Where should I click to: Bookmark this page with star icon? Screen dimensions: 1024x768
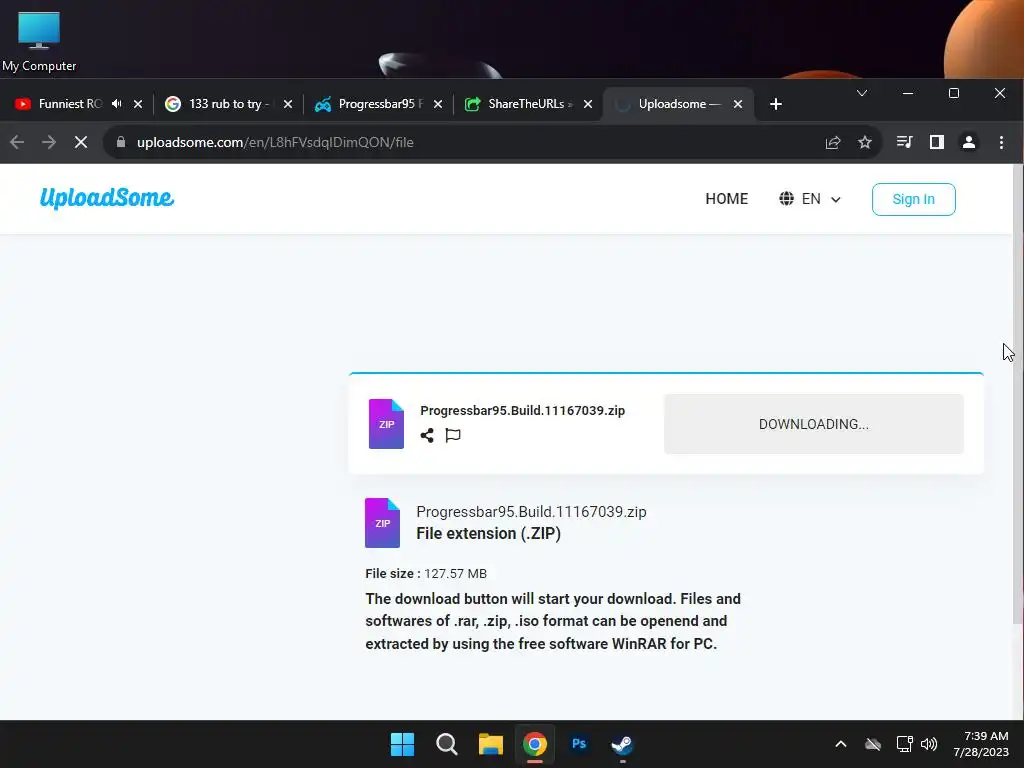click(x=865, y=142)
